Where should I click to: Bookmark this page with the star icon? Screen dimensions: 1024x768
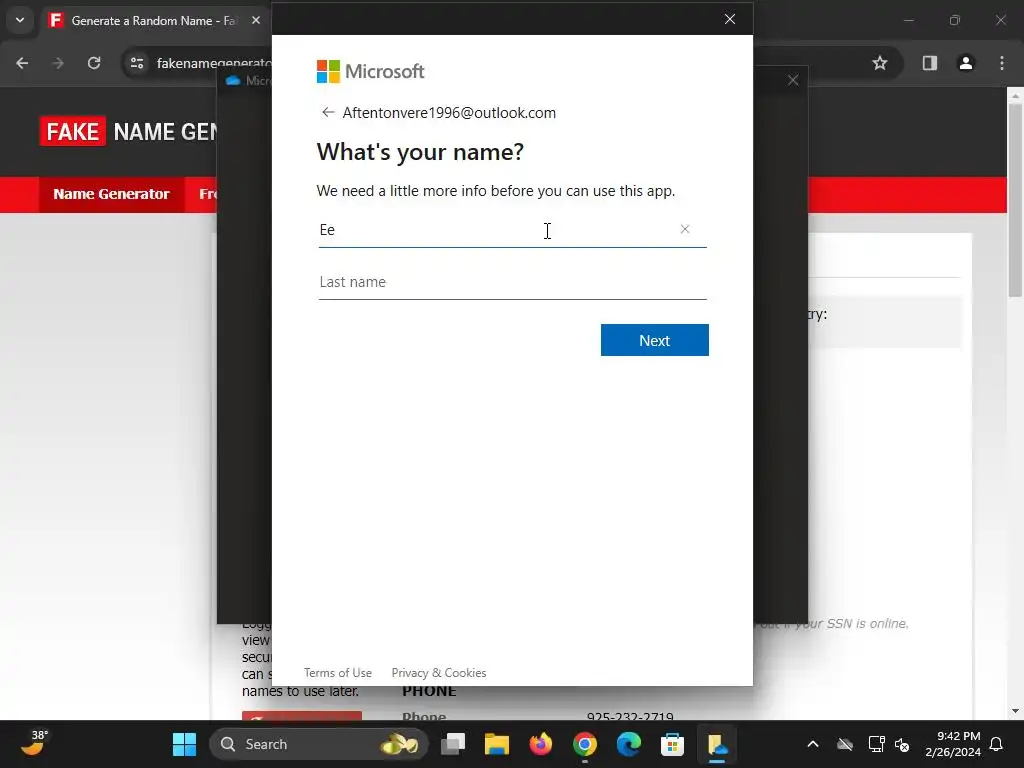[880, 63]
